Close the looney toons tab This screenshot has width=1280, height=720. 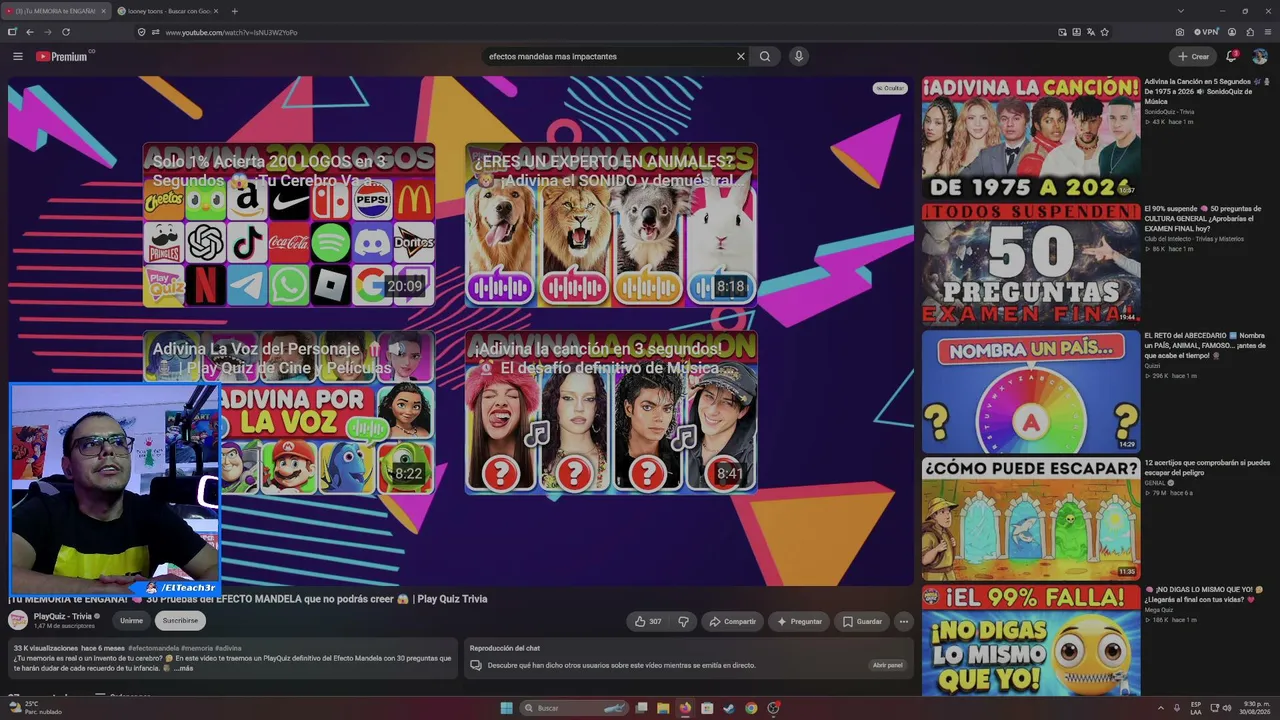pos(216,11)
